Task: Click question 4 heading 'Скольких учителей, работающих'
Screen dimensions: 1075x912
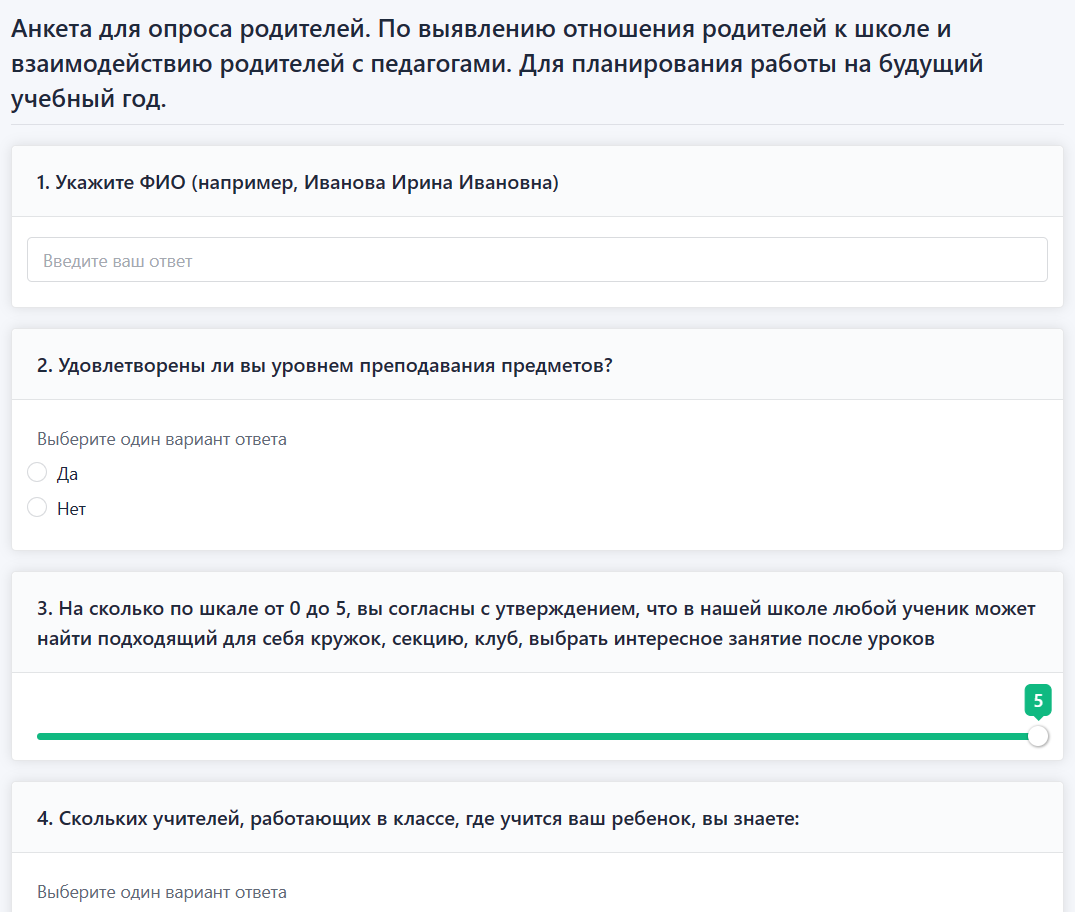Action: point(418,819)
